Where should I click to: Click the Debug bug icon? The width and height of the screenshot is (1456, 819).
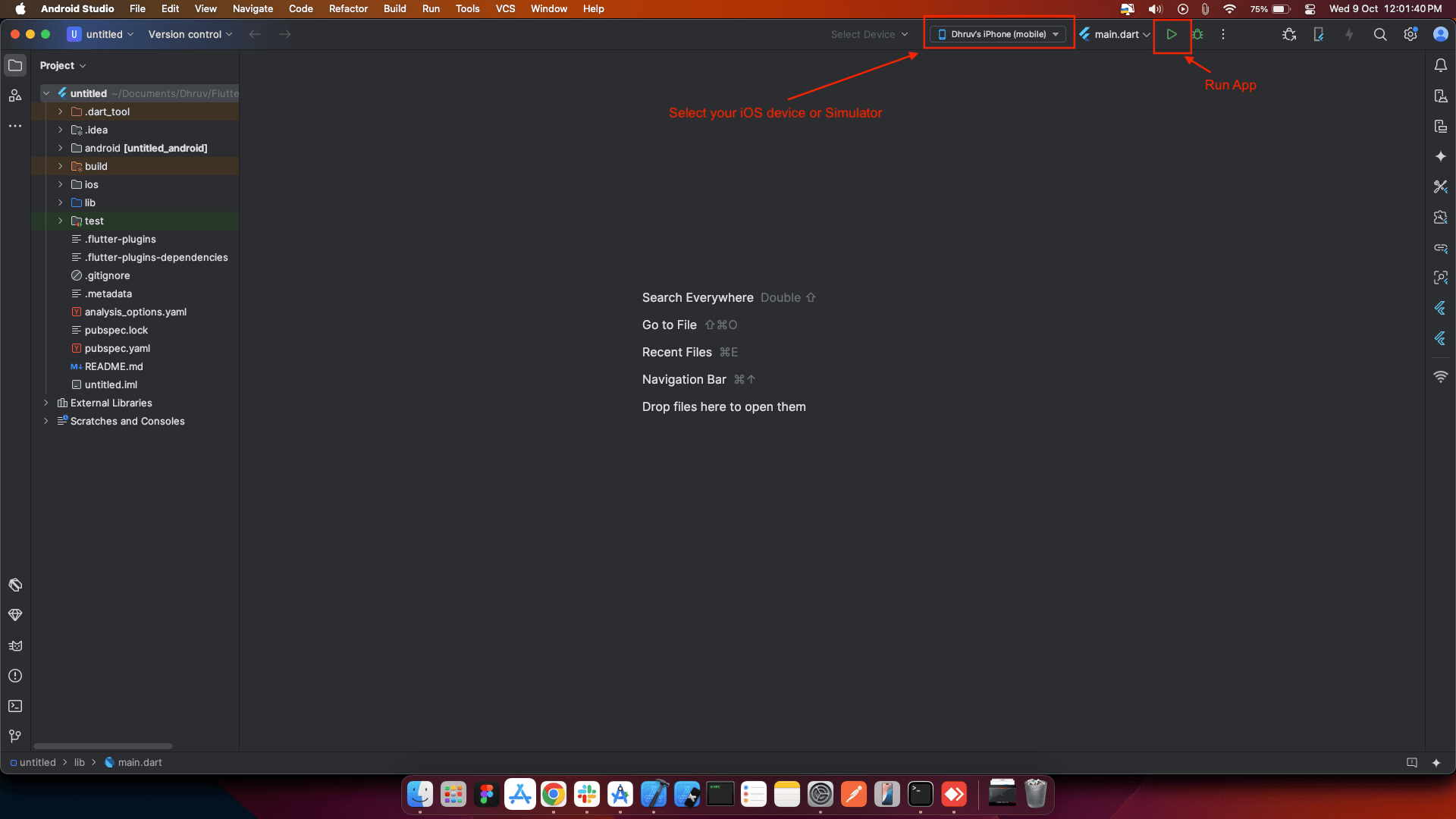tap(1197, 34)
